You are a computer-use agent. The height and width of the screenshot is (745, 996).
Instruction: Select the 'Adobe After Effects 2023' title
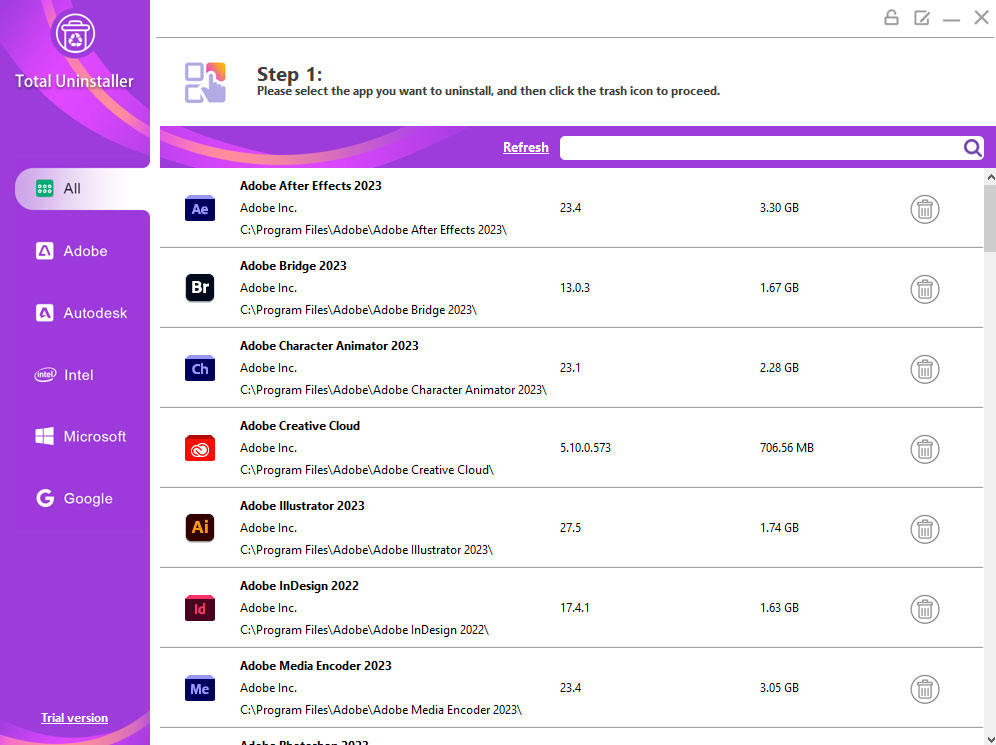pyautogui.click(x=311, y=185)
